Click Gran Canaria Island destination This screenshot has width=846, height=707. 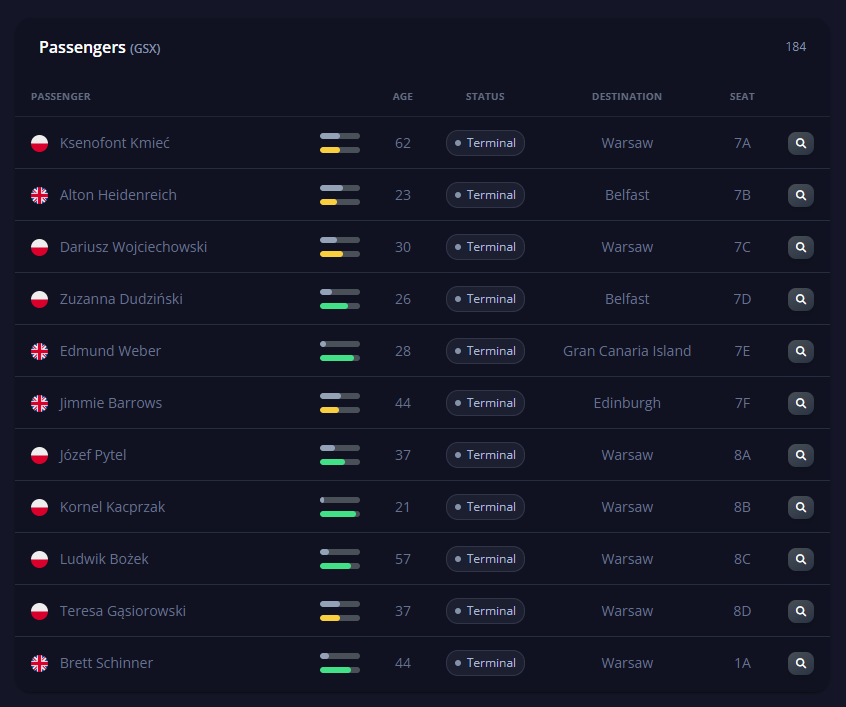pos(627,351)
